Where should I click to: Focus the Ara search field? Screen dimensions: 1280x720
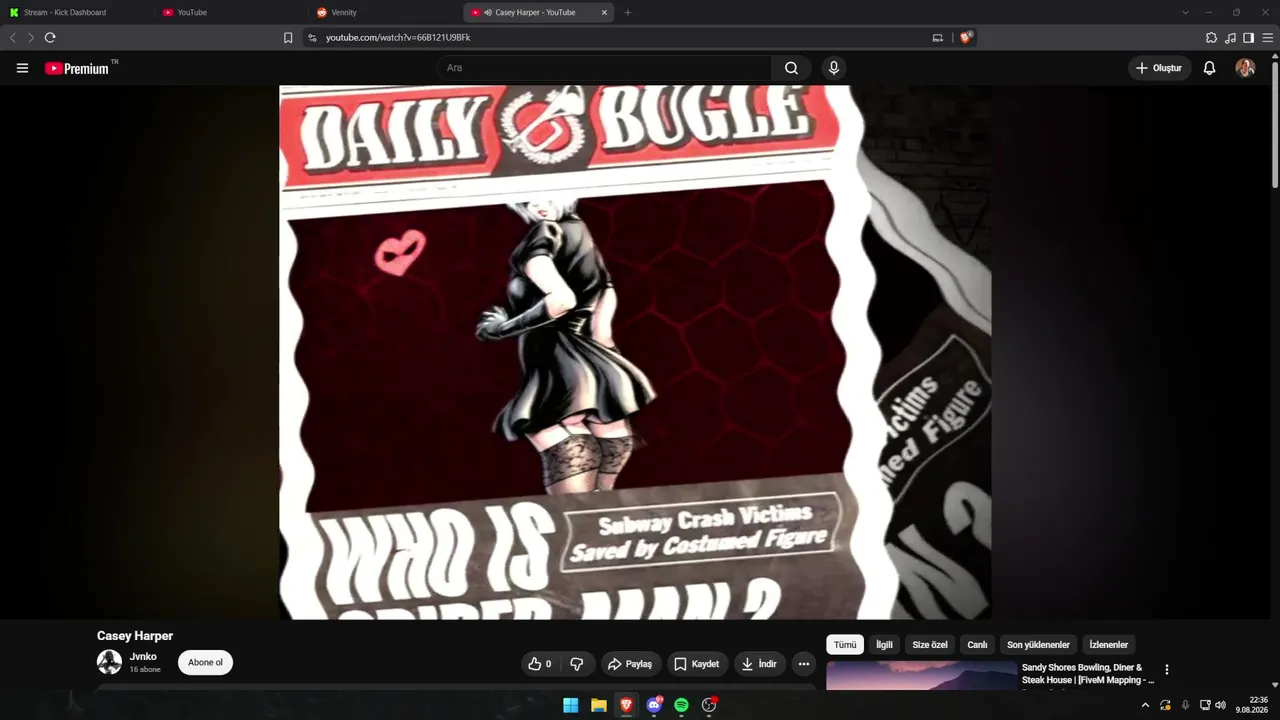pos(604,68)
